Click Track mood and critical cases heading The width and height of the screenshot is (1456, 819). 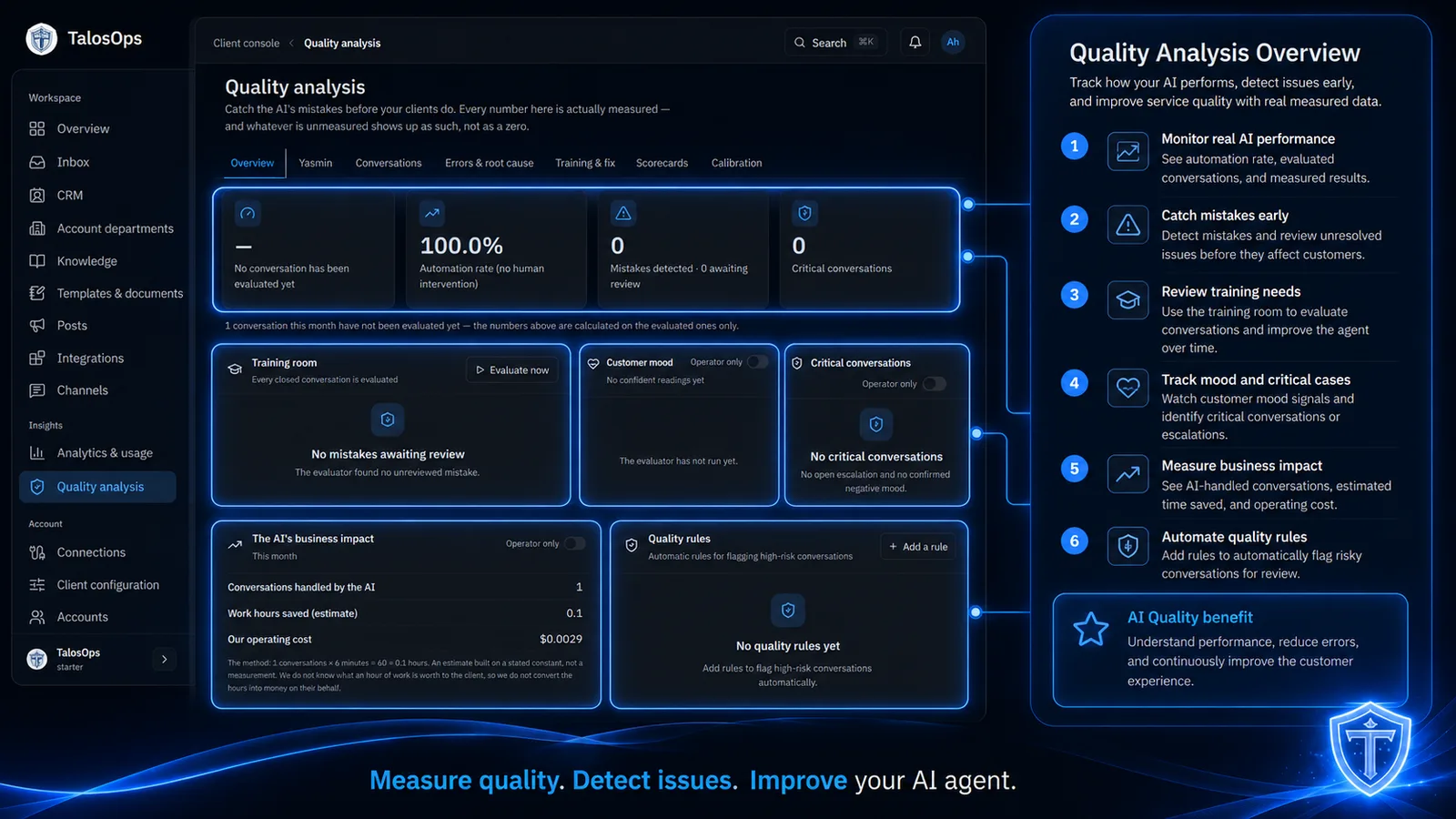1256,380
